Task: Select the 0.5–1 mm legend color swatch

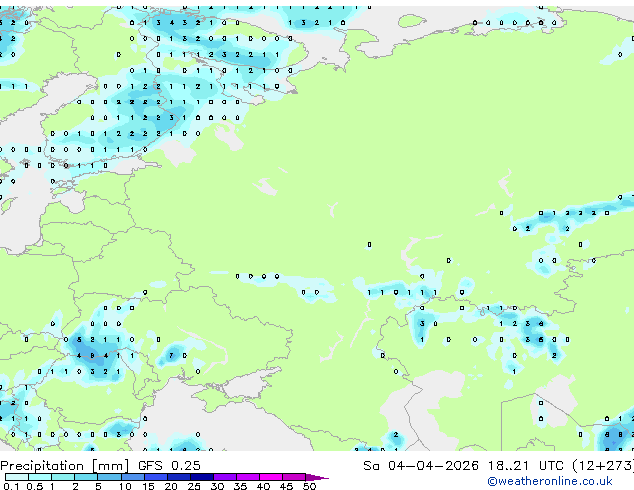Action: point(40,477)
